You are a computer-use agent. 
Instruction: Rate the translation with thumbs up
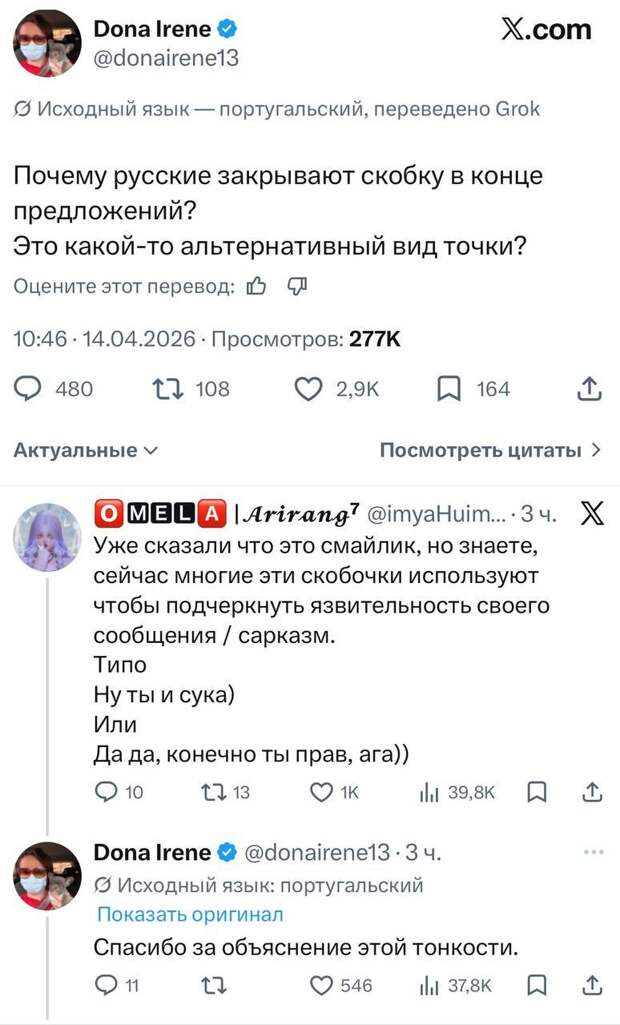256,288
